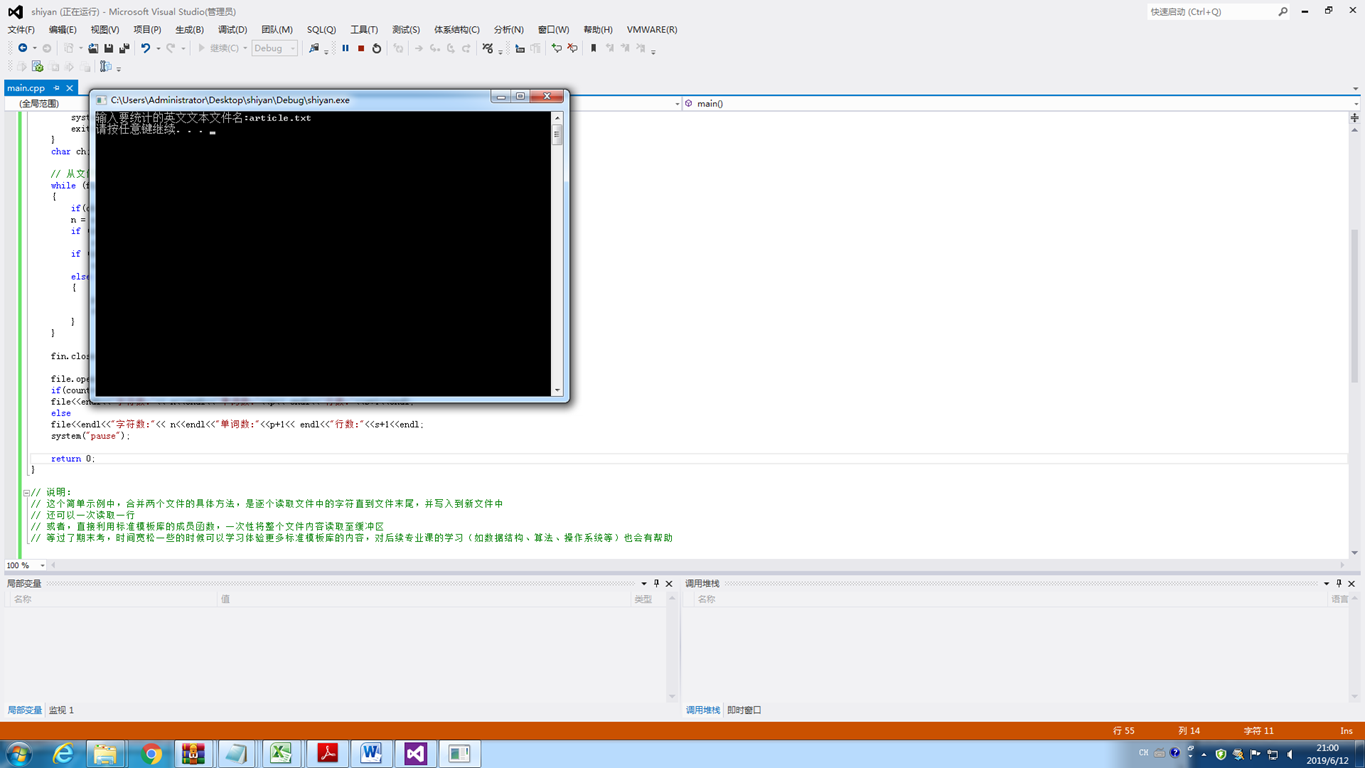Click the bookmark icon in the toolbar
1365x768 pixels.
coord(593,48)
